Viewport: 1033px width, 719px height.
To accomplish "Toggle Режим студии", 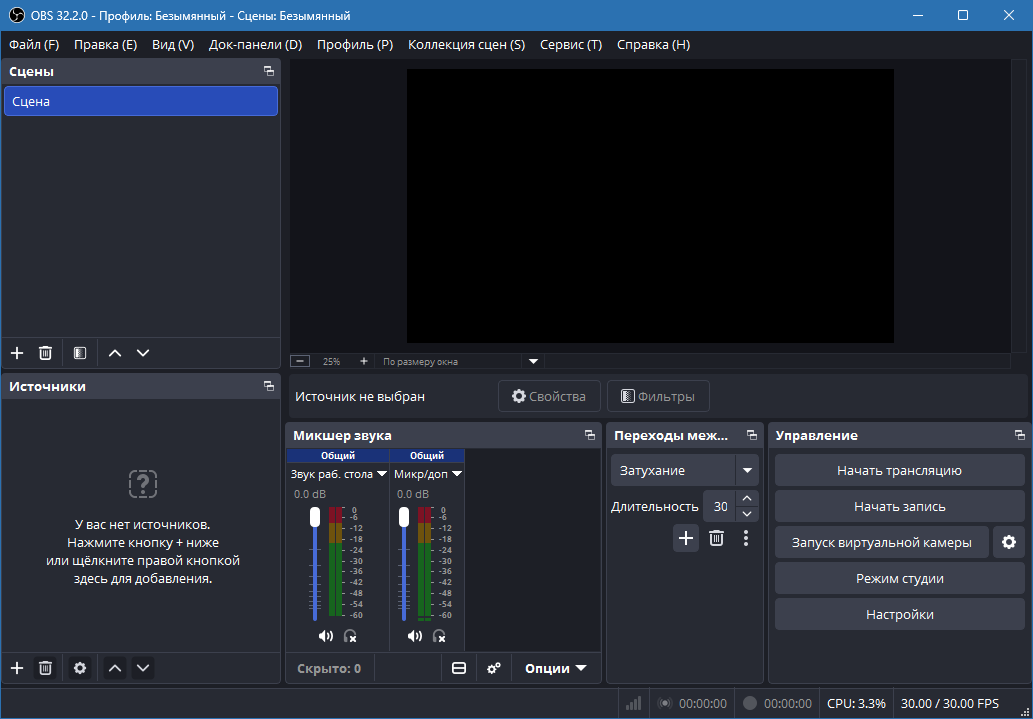I will click(x=899, y=579).
